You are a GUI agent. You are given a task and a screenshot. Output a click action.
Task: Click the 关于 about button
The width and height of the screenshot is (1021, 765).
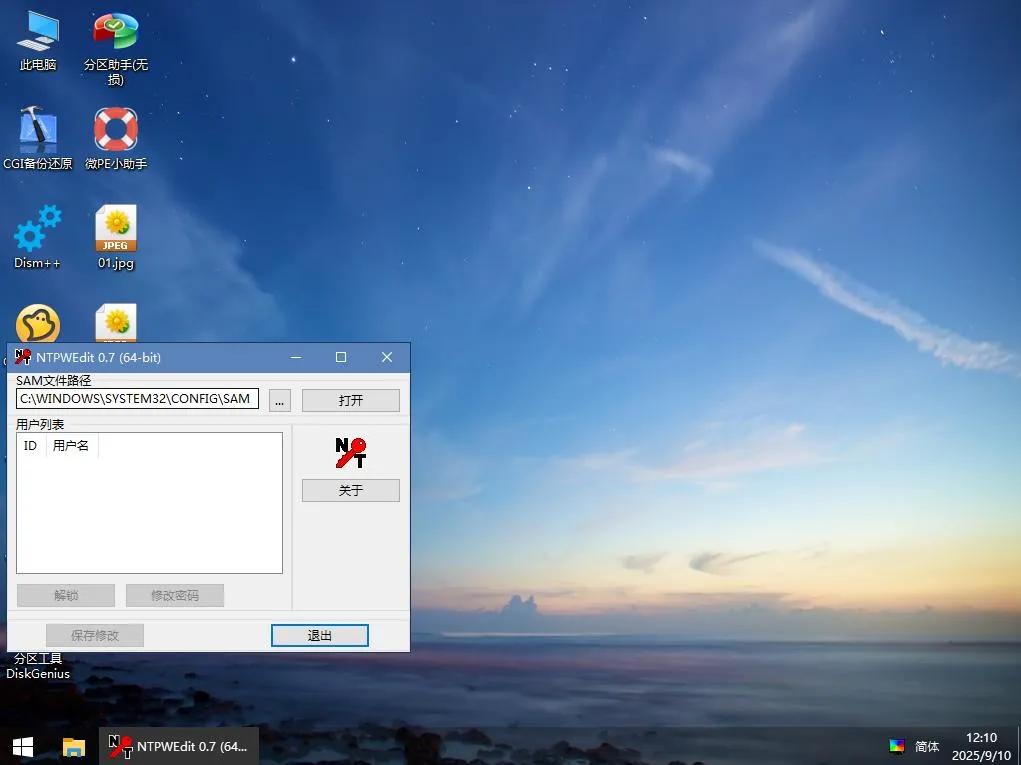350,490
